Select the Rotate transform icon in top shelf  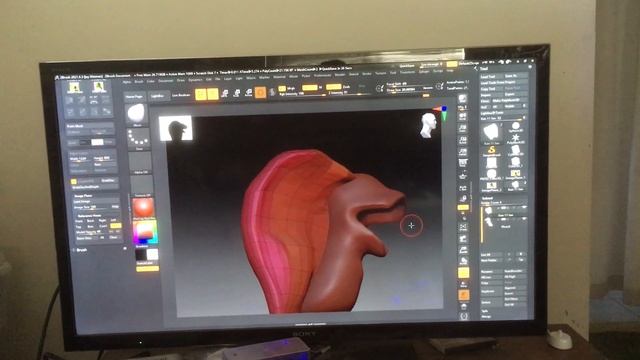click(248, 93)
